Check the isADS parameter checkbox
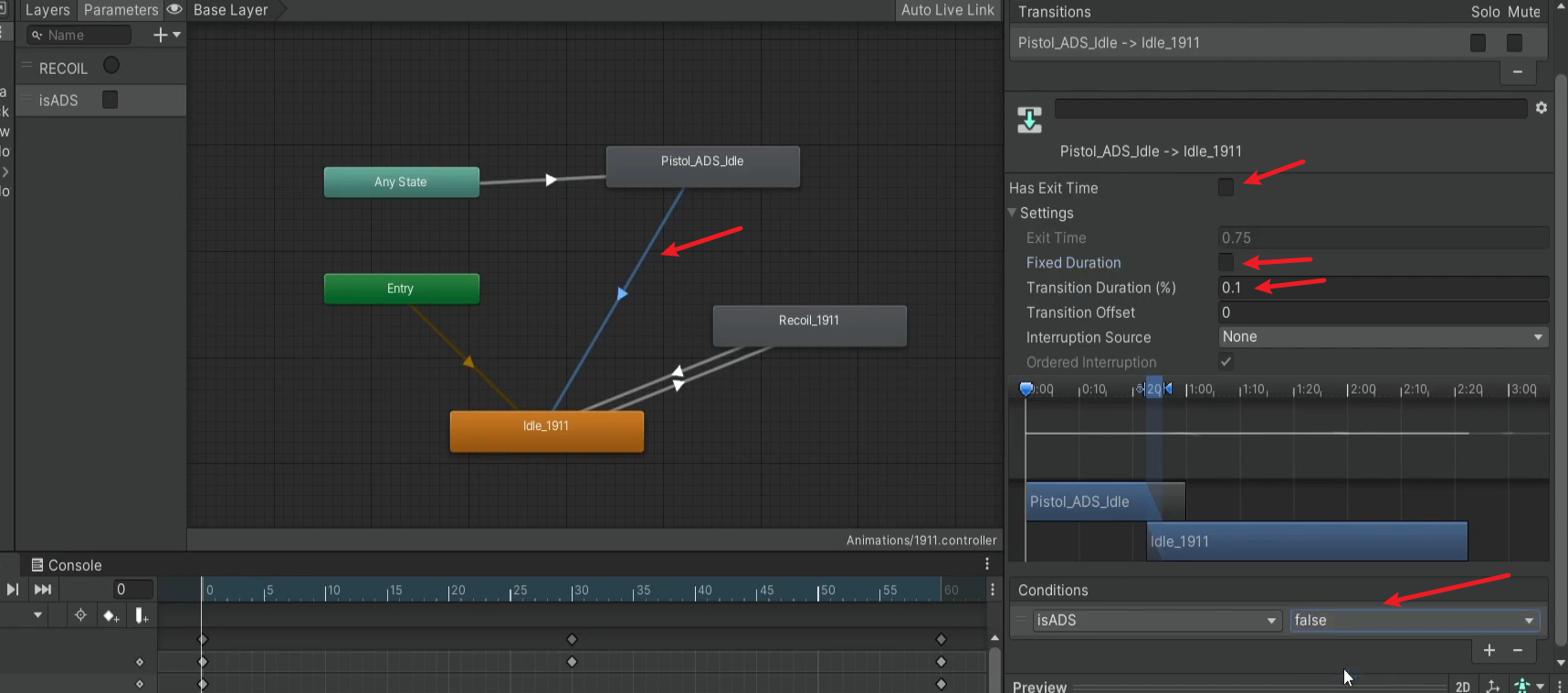This screenshot has height=693, width=1568. tap(110, 100)
